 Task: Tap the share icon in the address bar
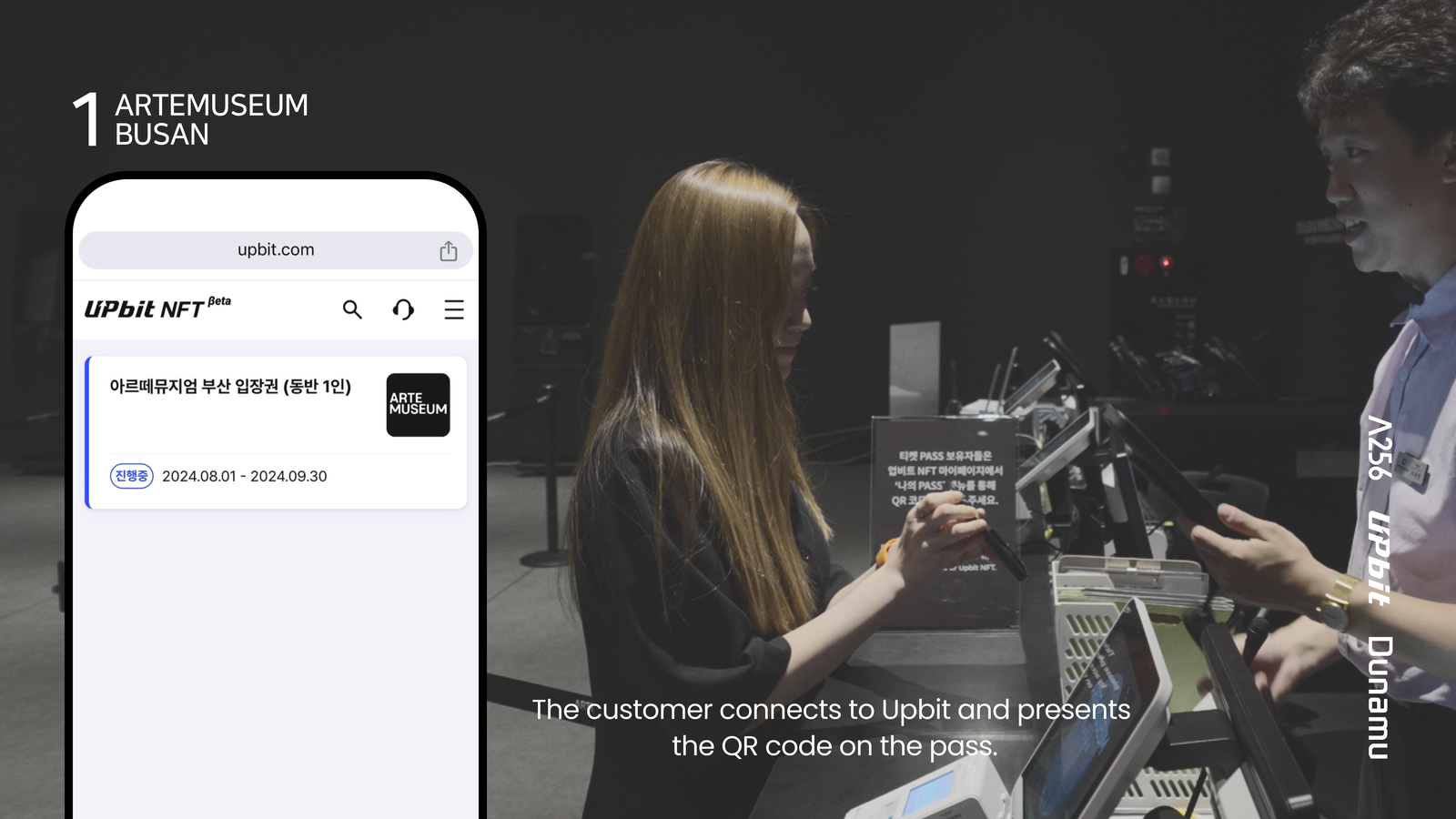point(448,251)
